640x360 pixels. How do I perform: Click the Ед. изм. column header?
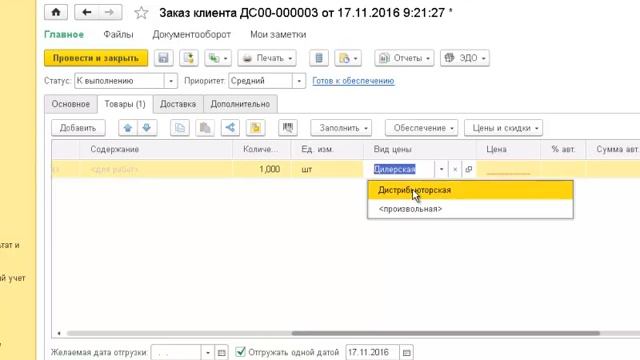[327, 149]
